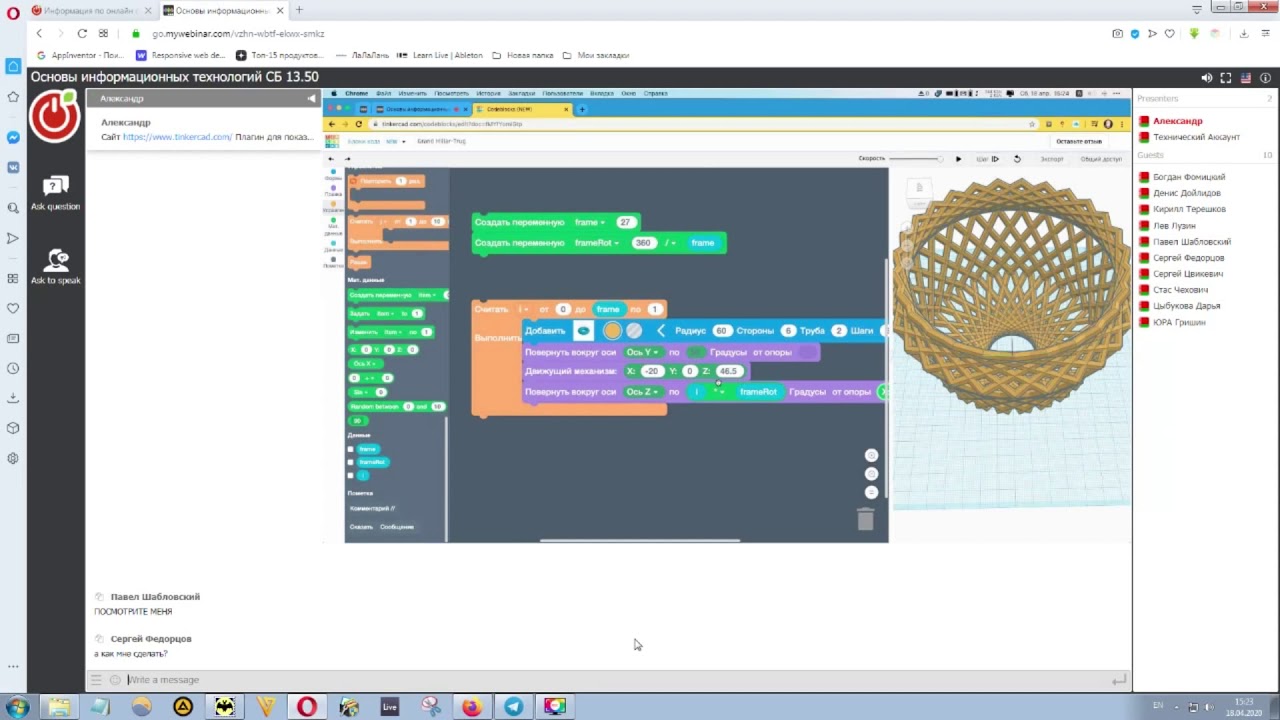Open new browser tab plus button
The image size is (1280, 720).
pyautogui.click(x=298, y=10)
